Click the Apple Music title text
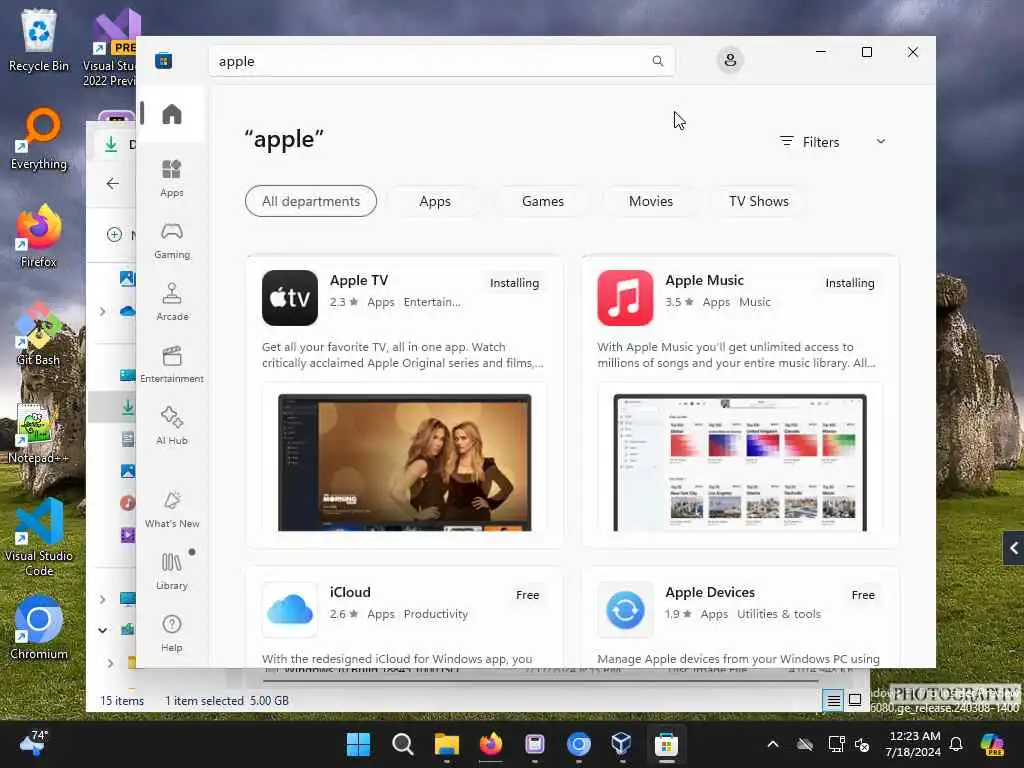The height and width of the screenshot is (768, 1024). click(x=704, y=280)
